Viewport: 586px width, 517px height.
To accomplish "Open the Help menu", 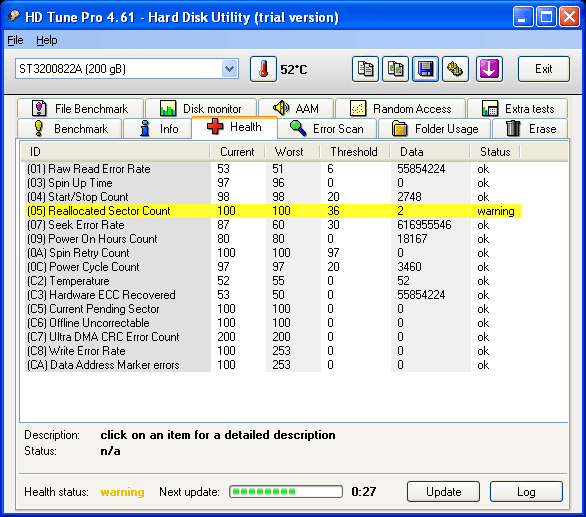I will (47, 40).
